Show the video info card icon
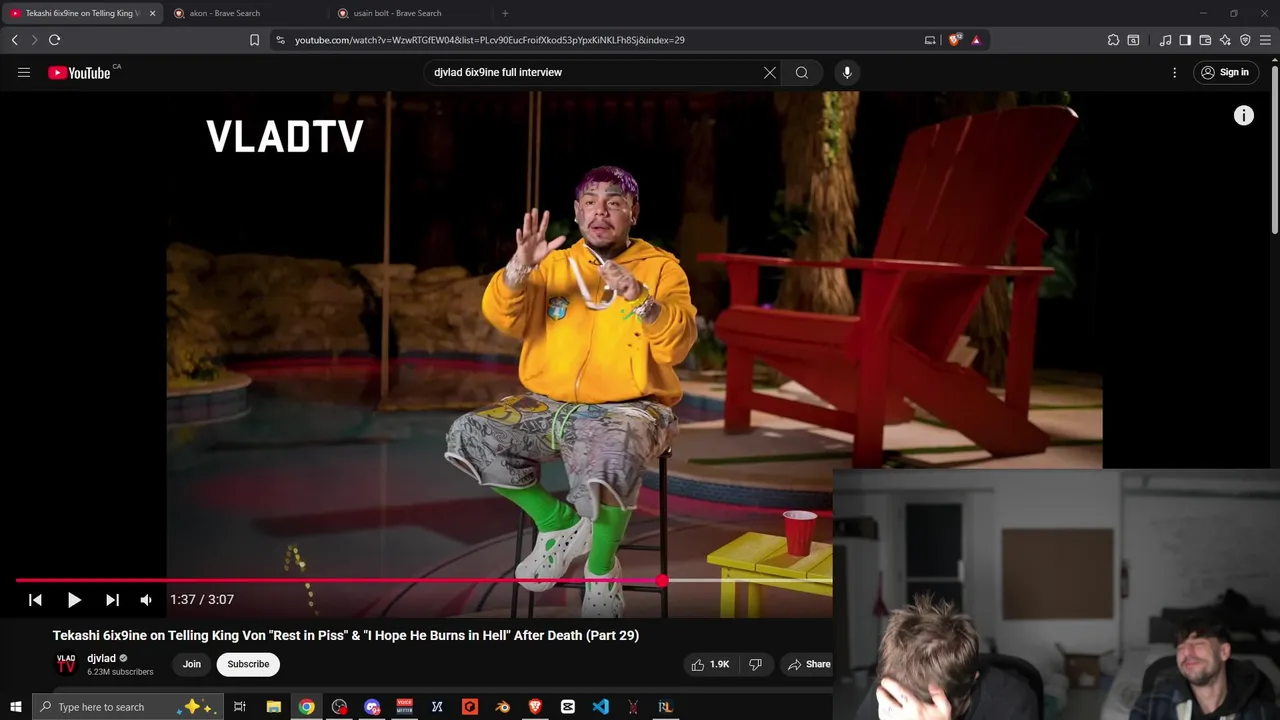This screenshot has height=720, width=1280. tap(1243, 116)
